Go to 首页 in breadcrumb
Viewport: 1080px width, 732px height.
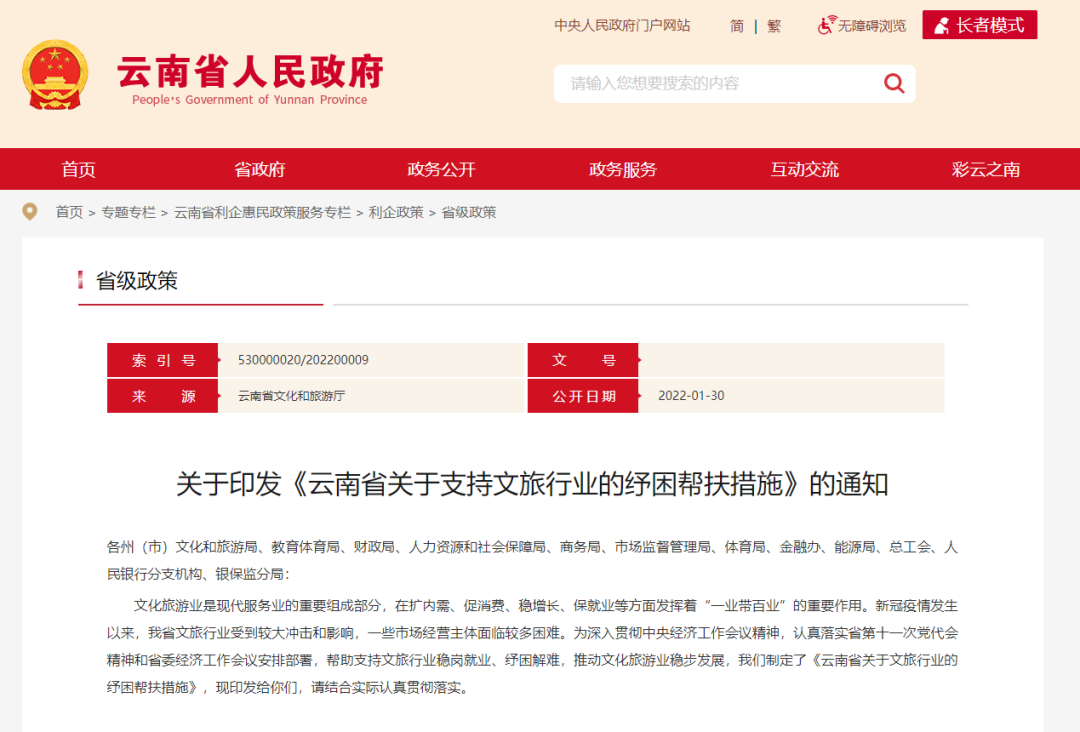pos(69,212)
